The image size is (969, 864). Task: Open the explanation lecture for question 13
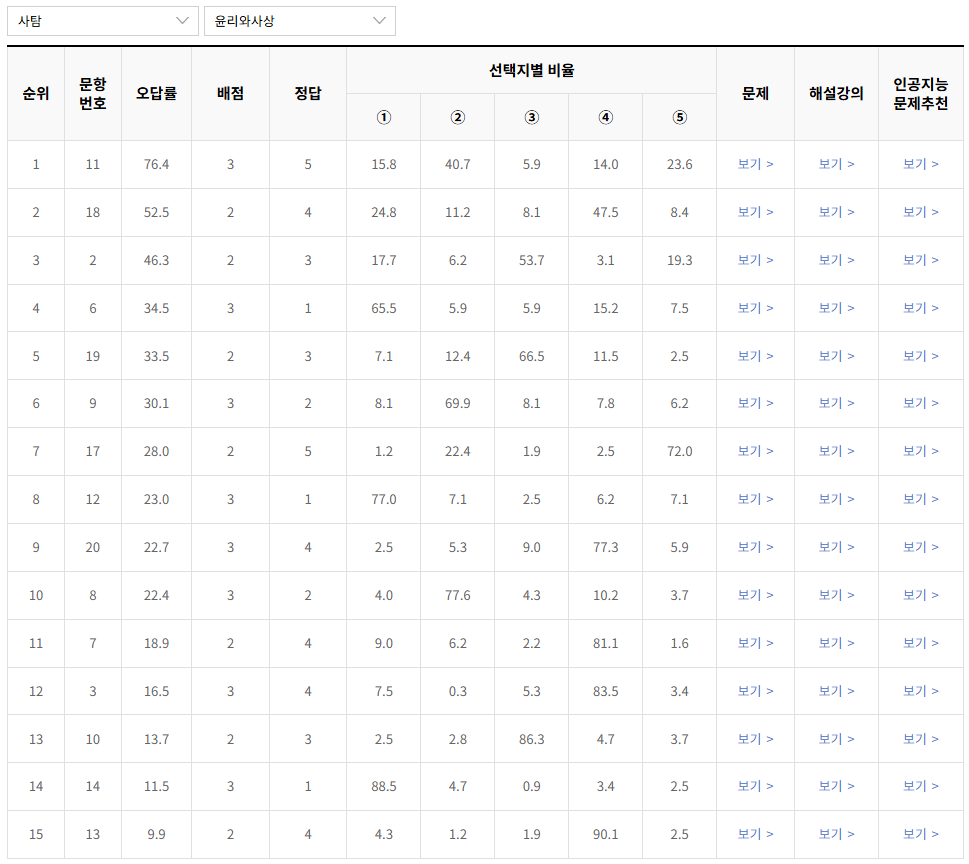pos(836,834)
